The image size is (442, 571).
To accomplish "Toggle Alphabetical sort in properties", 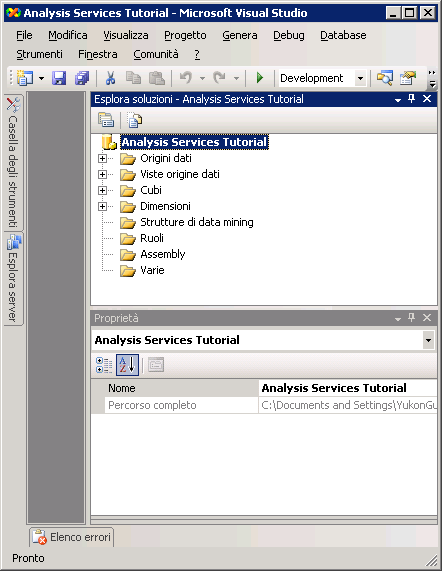I will click(x=127, y=365).
